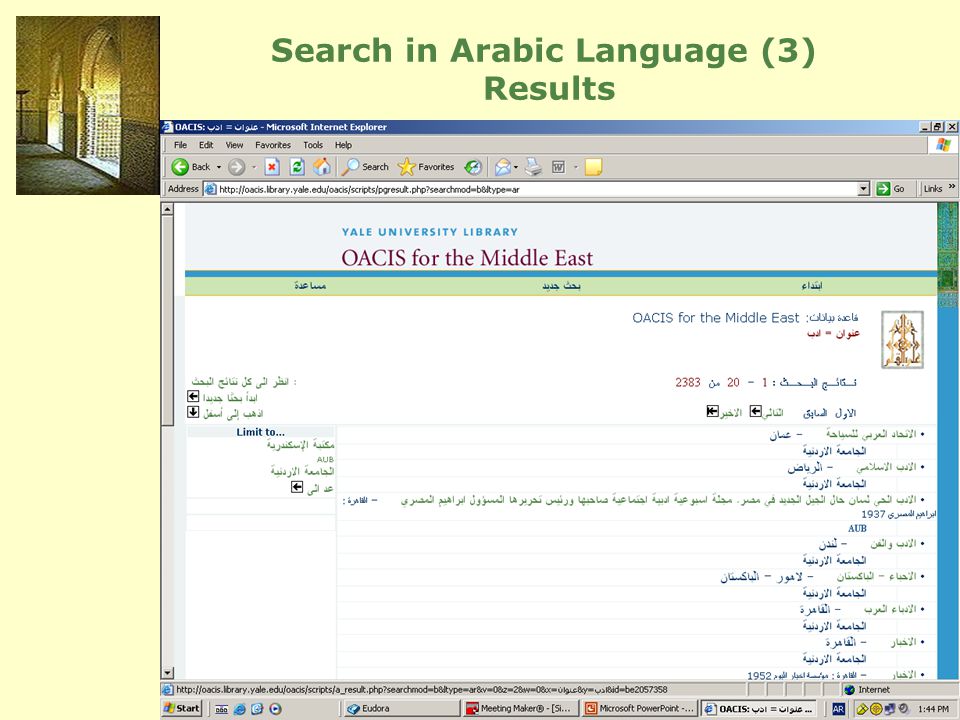Open the Edit with Word dropdown arrow
The height and width of the screenshot is (720, 960).
click(x=576, y=167)
